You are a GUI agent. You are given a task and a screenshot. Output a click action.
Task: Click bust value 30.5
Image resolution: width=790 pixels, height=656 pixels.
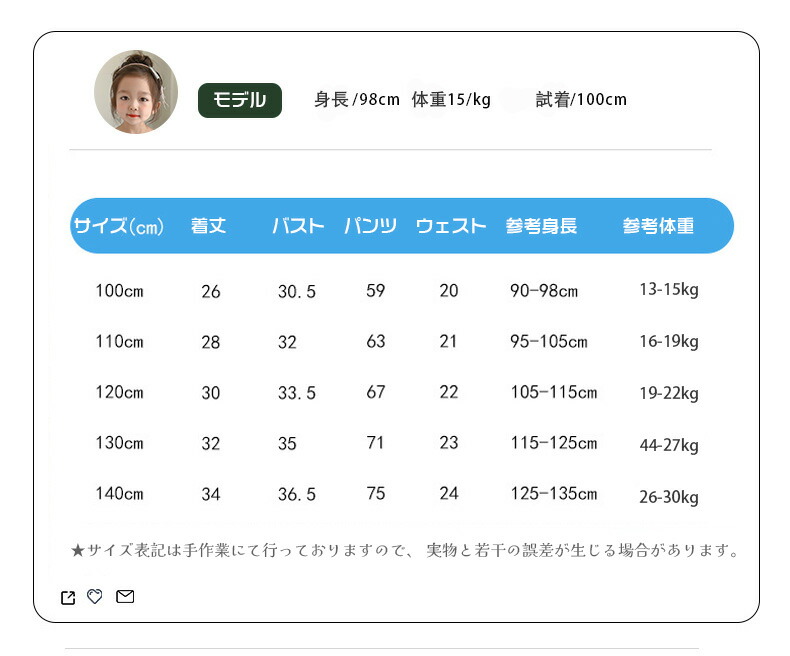(x=297, y=291)
